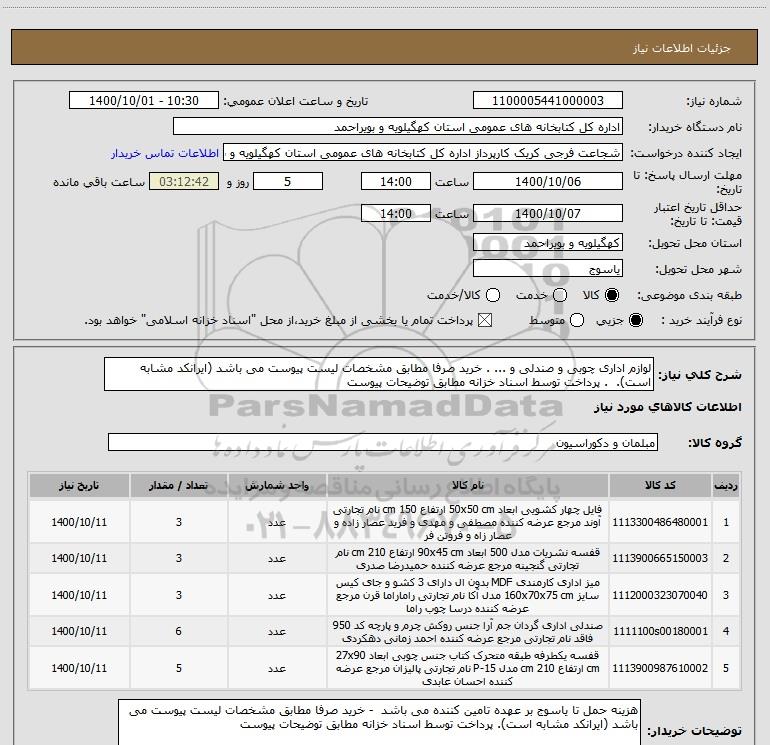The image size is (770, 745).
Task: Click the unit عدد in row 2
Action: [277, 558]
